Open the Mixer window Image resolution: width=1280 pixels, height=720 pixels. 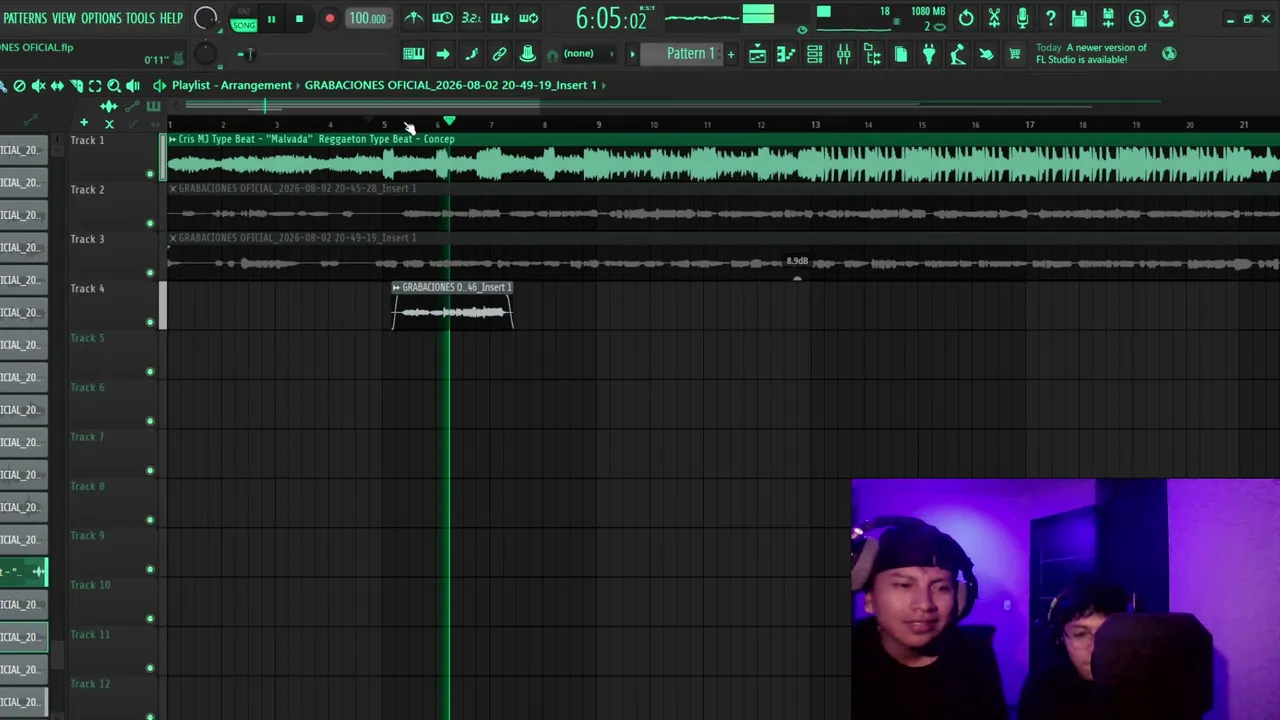click(x=843, y=54)
